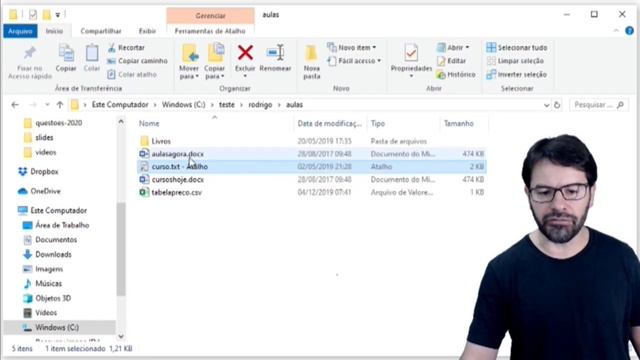Image resolution: width=640 pixels, height=360 pixels.
Task: Click the Pesquisar search box
Action: 598,105
